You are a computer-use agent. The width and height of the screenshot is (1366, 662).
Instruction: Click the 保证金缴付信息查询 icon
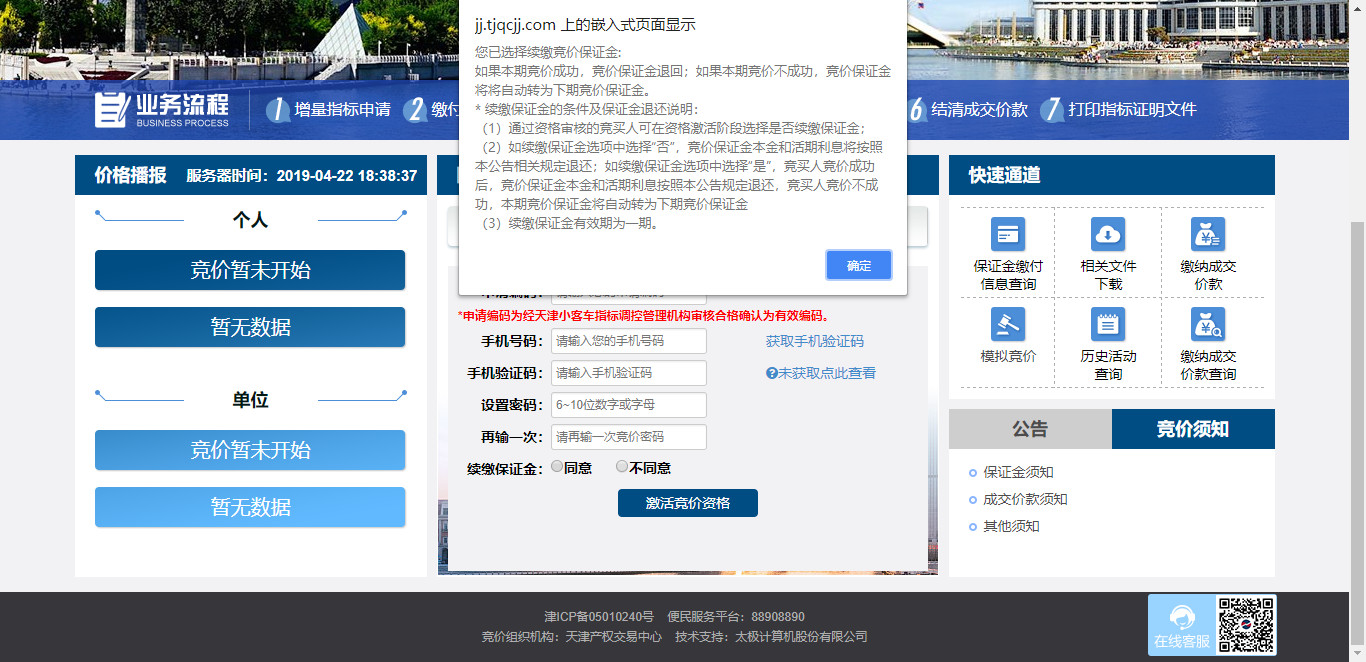1007,235
